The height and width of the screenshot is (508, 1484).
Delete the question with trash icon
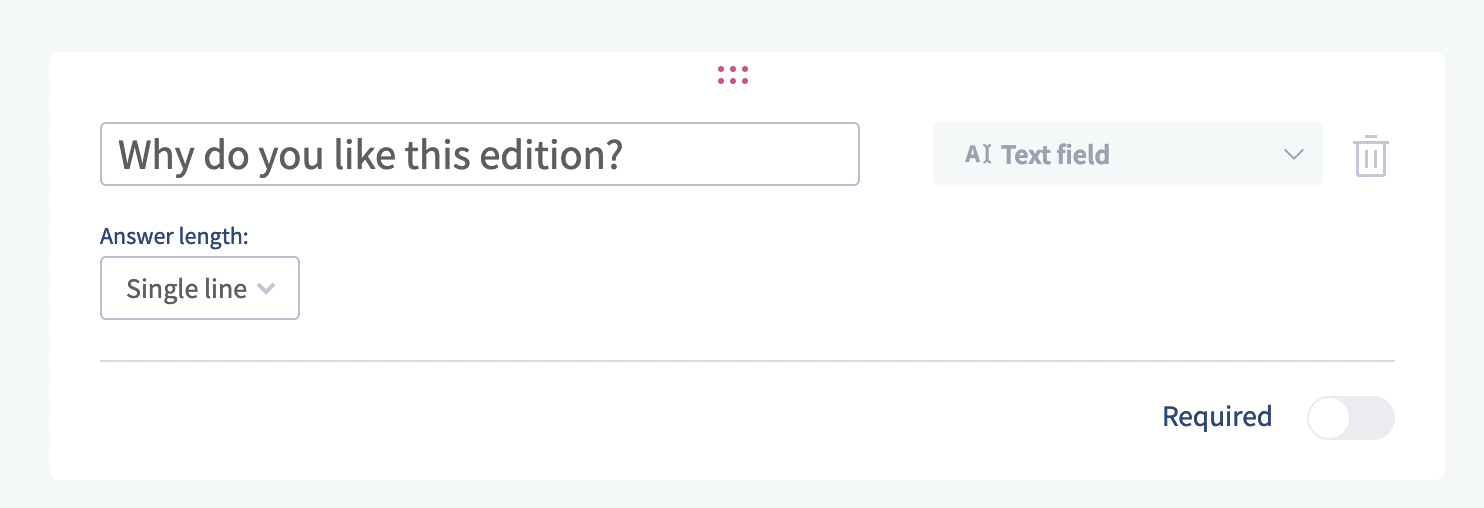1370,156
